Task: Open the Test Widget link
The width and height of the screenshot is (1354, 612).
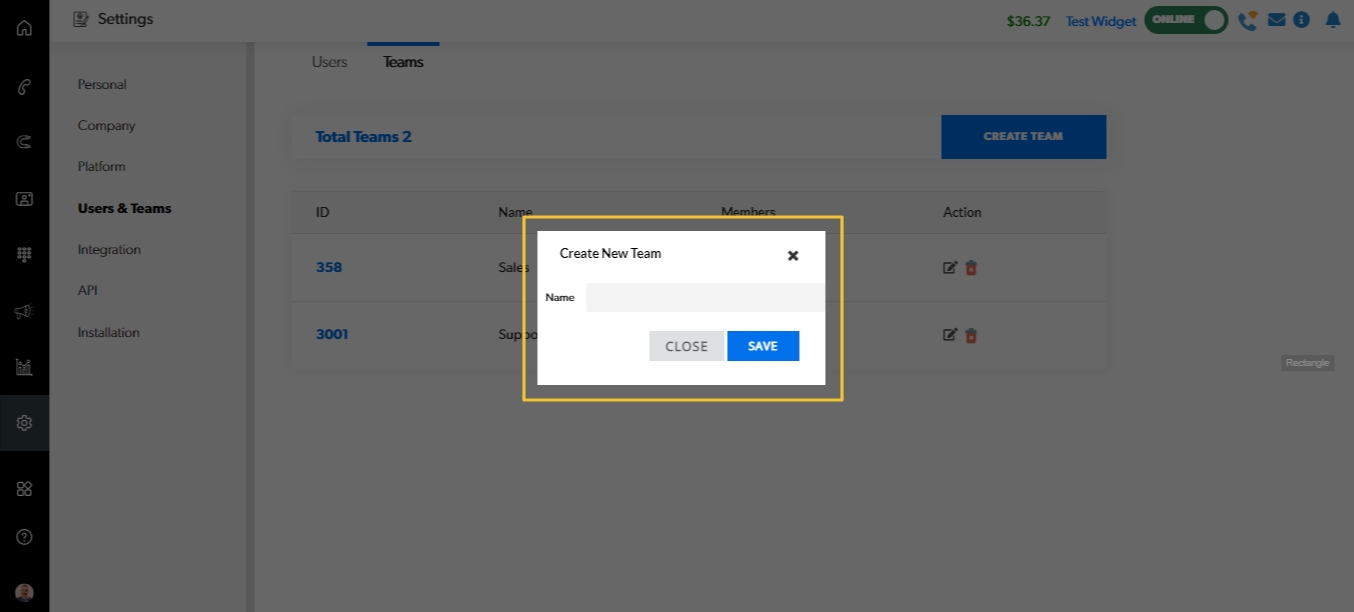Action: [x=1100, y=21]
